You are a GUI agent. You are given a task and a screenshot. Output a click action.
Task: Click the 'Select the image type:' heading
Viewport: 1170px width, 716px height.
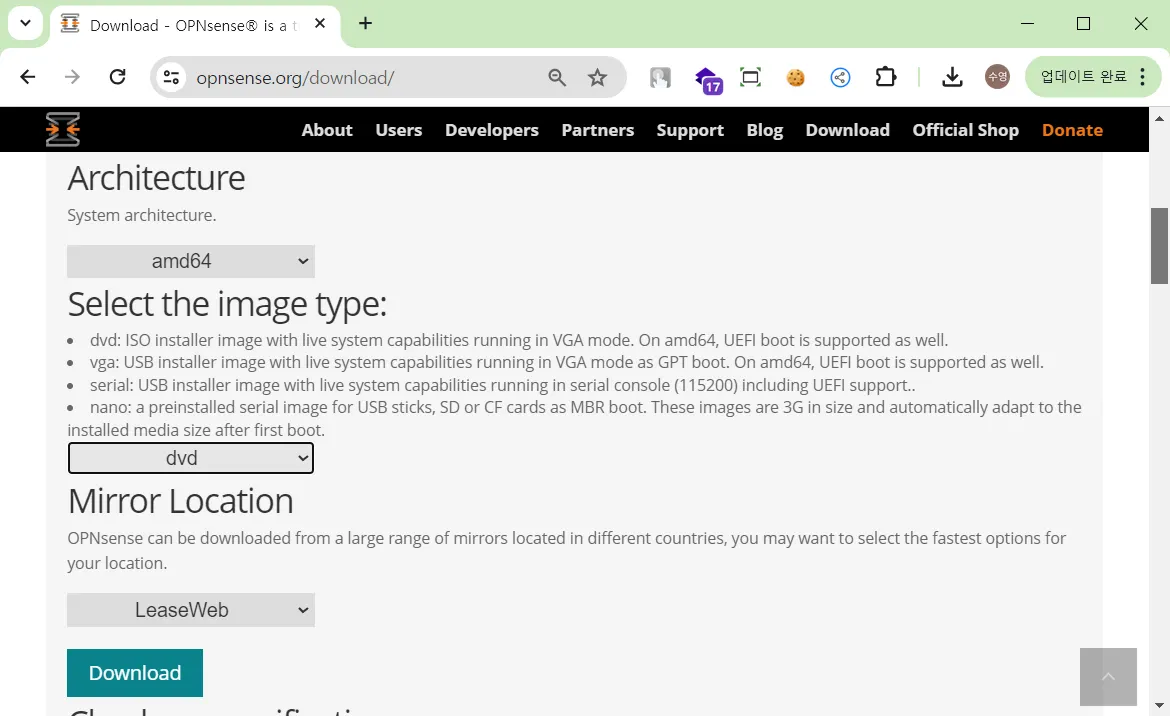pos(228,304)
